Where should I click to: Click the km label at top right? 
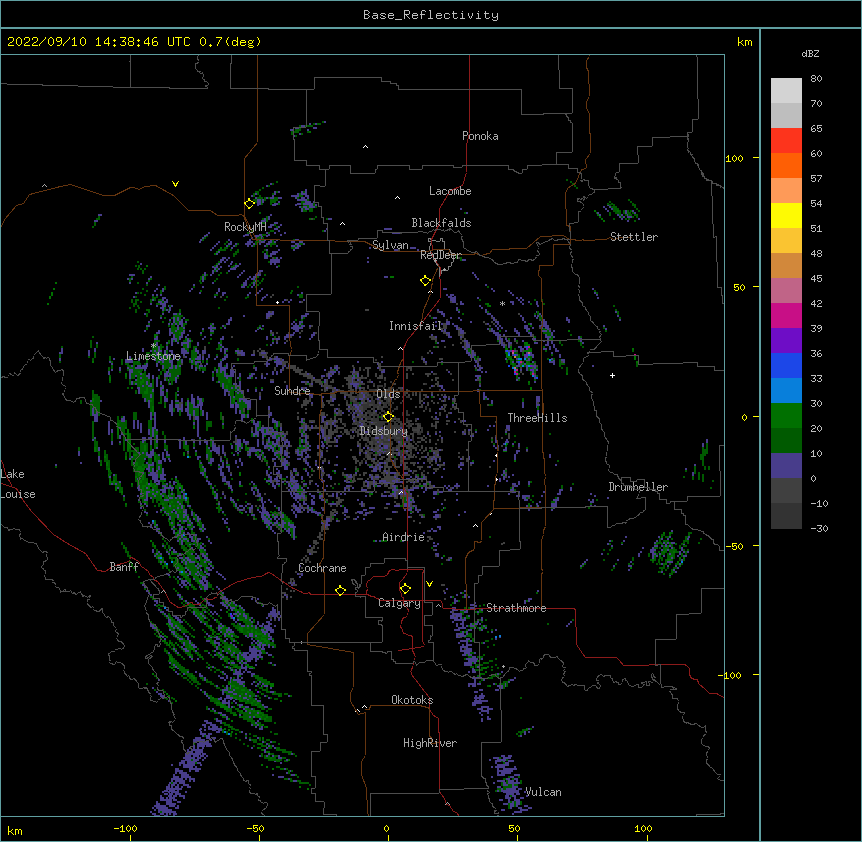tap(744, 42)
